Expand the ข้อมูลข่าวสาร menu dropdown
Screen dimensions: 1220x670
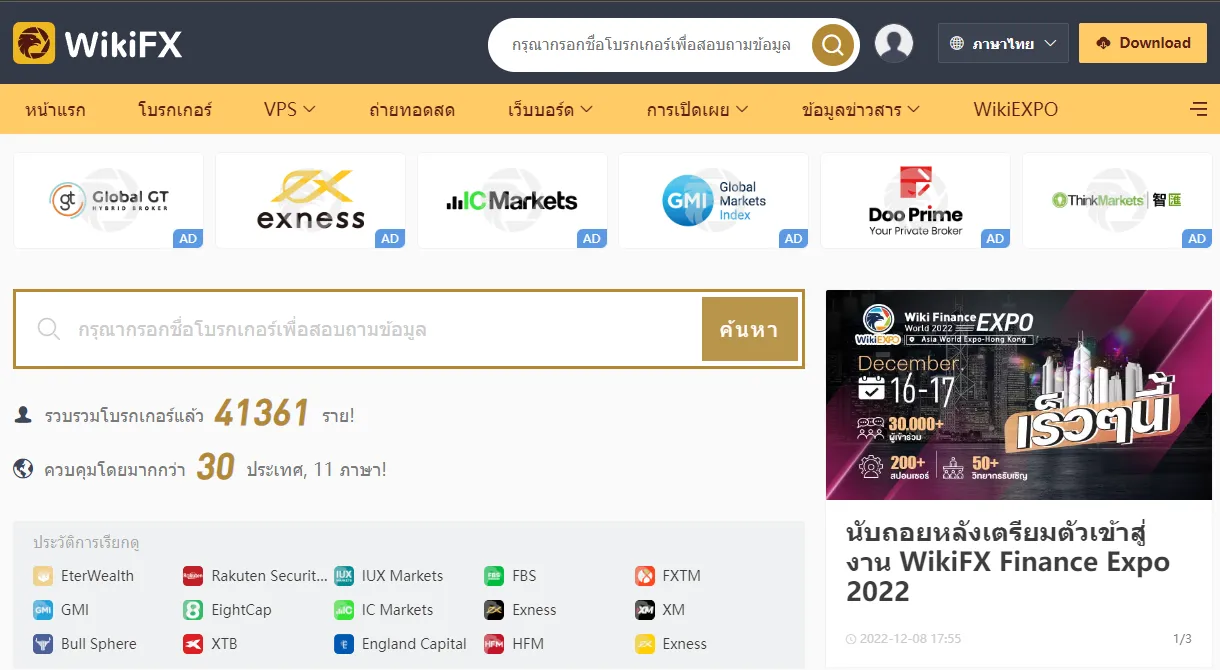pos(861,110)
